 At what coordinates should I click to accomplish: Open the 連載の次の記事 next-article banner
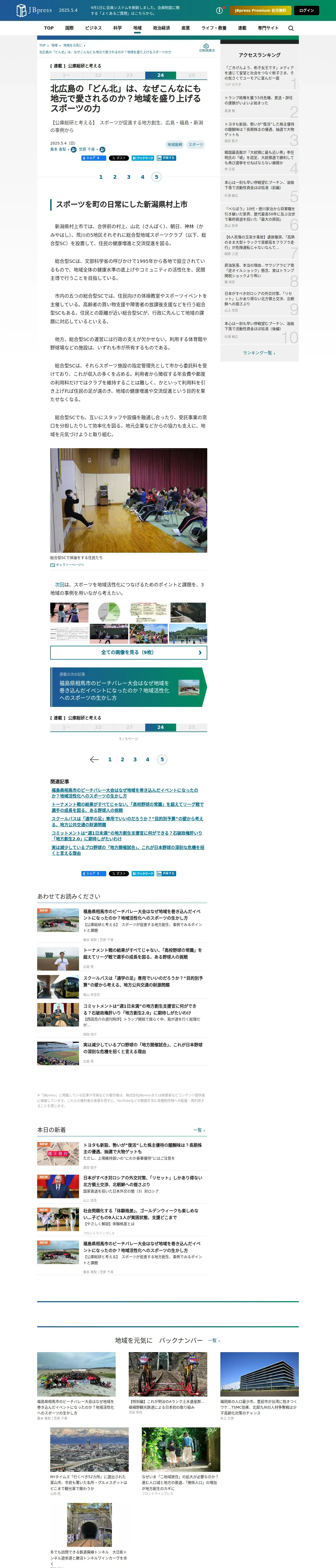pyautogui.click(x=129, y=687)
